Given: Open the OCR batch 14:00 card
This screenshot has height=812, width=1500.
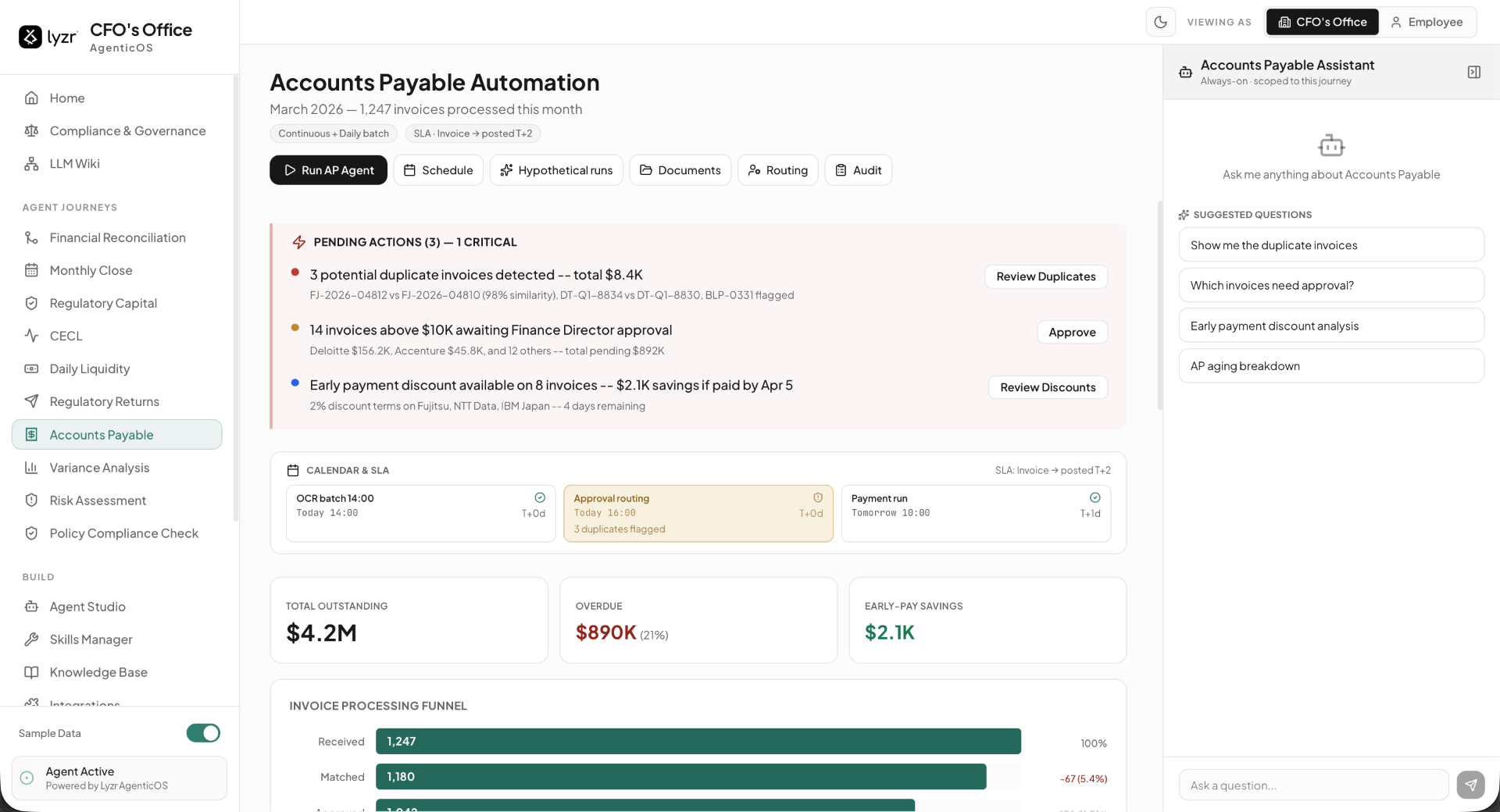Looking at the screenshot, I should point(420,513).
